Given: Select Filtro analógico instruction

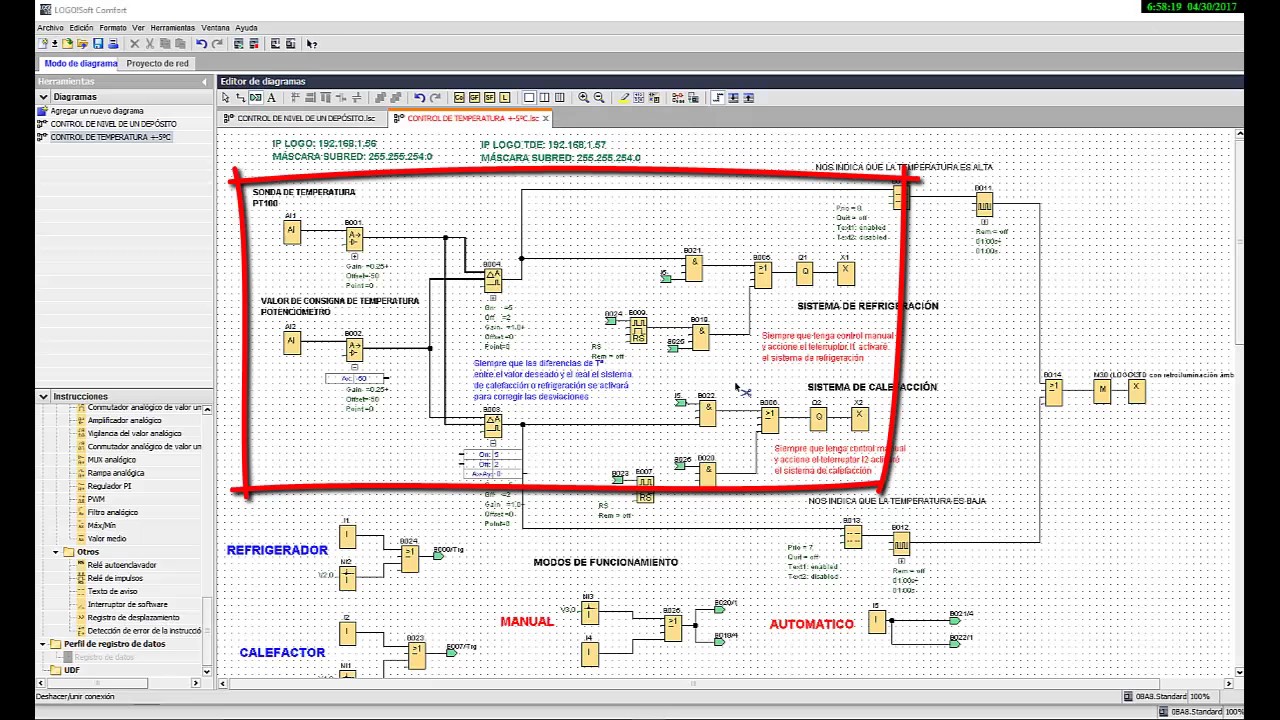Looking at the screenshot, I should click(112, 511).
